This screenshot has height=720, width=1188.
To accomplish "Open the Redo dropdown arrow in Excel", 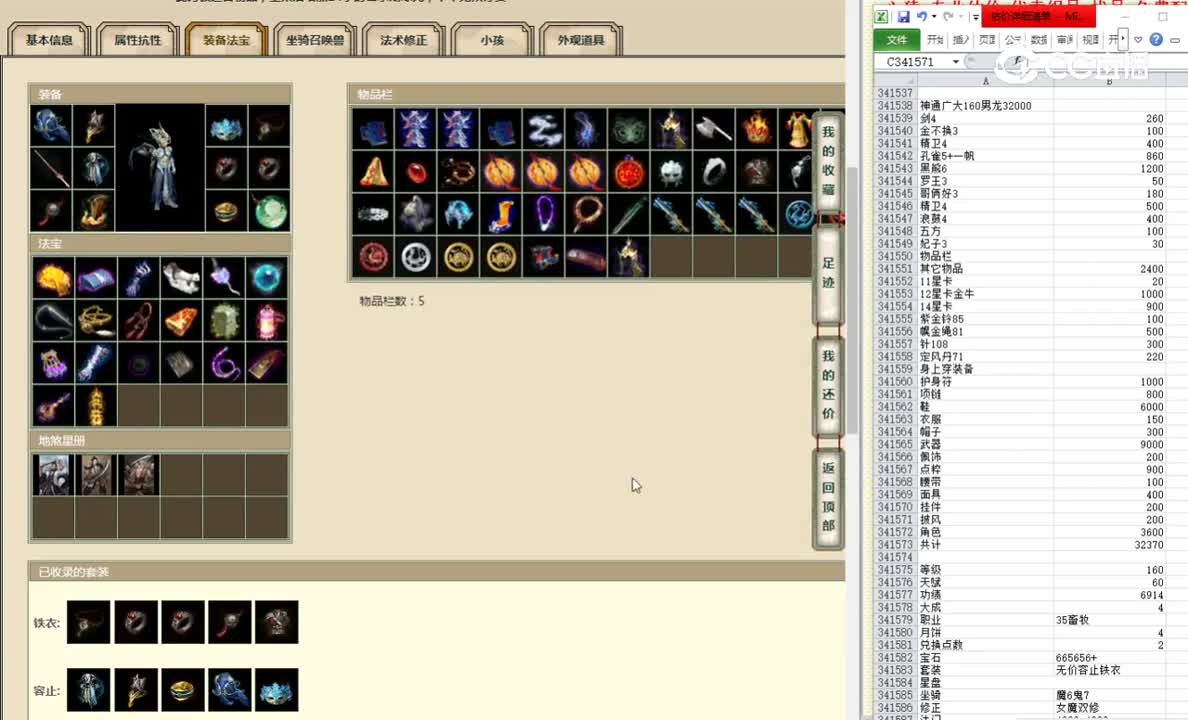I will pyautogui.click(x=960, y=17).
